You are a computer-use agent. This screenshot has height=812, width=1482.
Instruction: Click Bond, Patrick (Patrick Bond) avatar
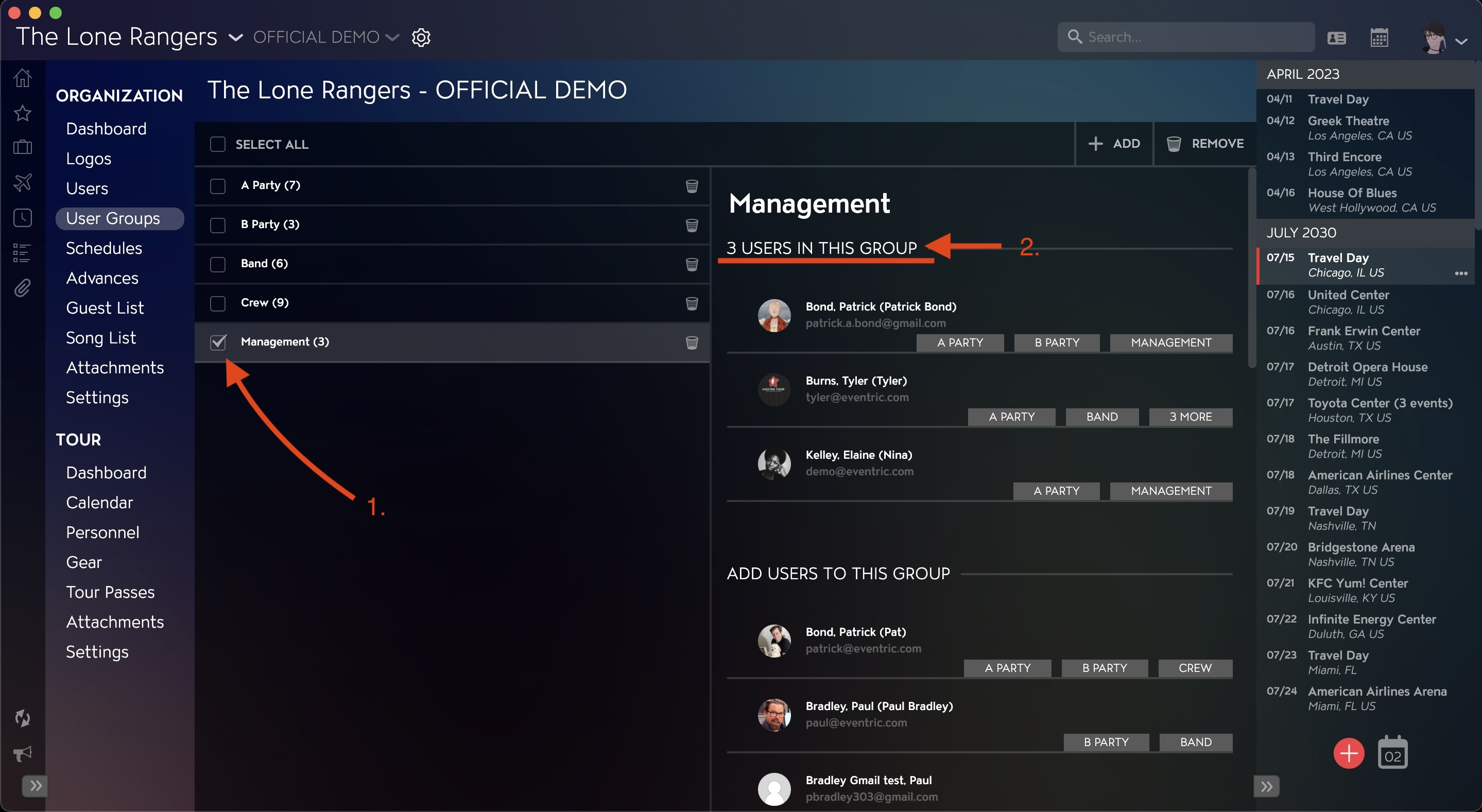tap(774, 315)
